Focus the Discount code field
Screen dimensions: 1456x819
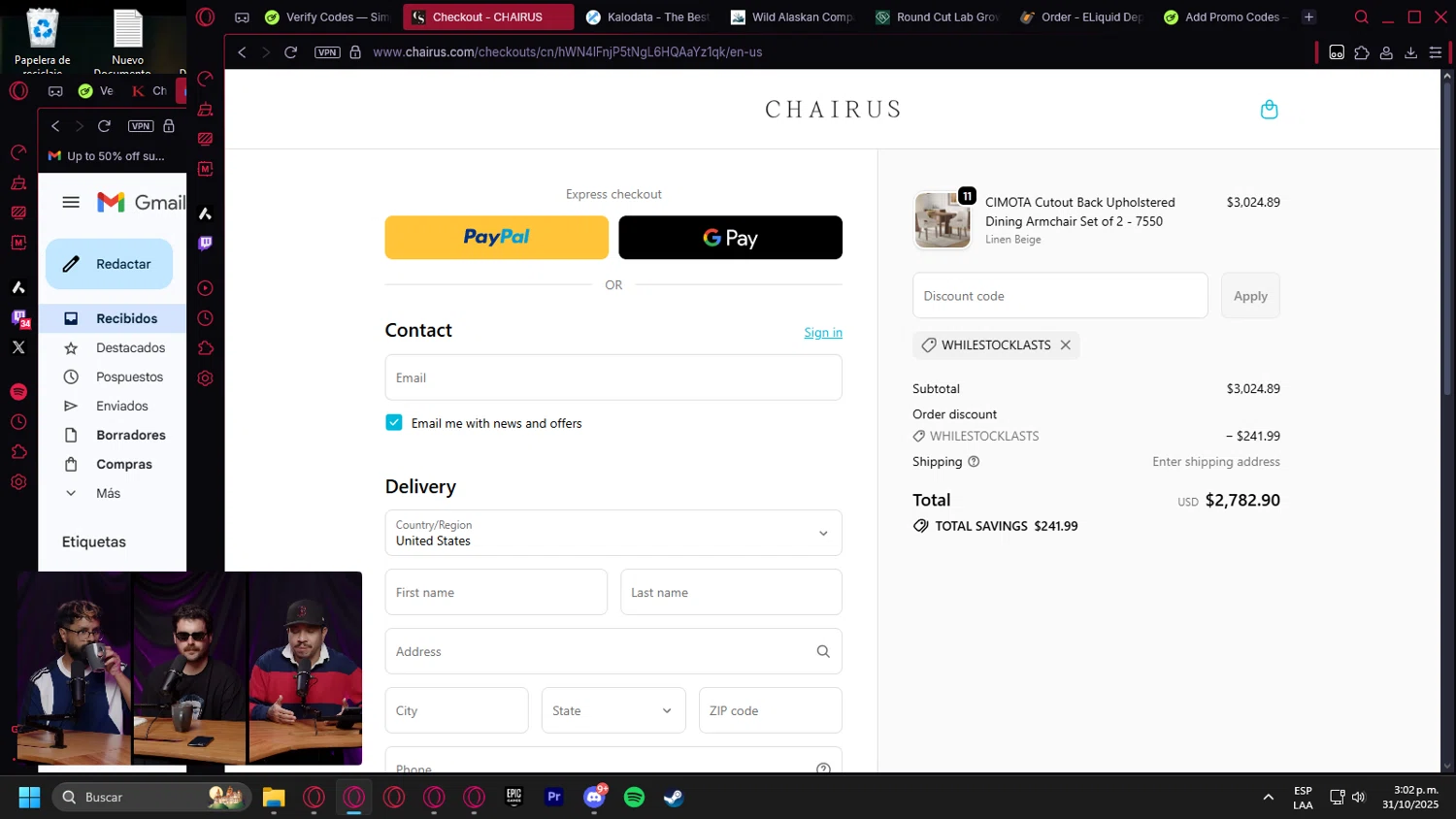[1060, 296]
